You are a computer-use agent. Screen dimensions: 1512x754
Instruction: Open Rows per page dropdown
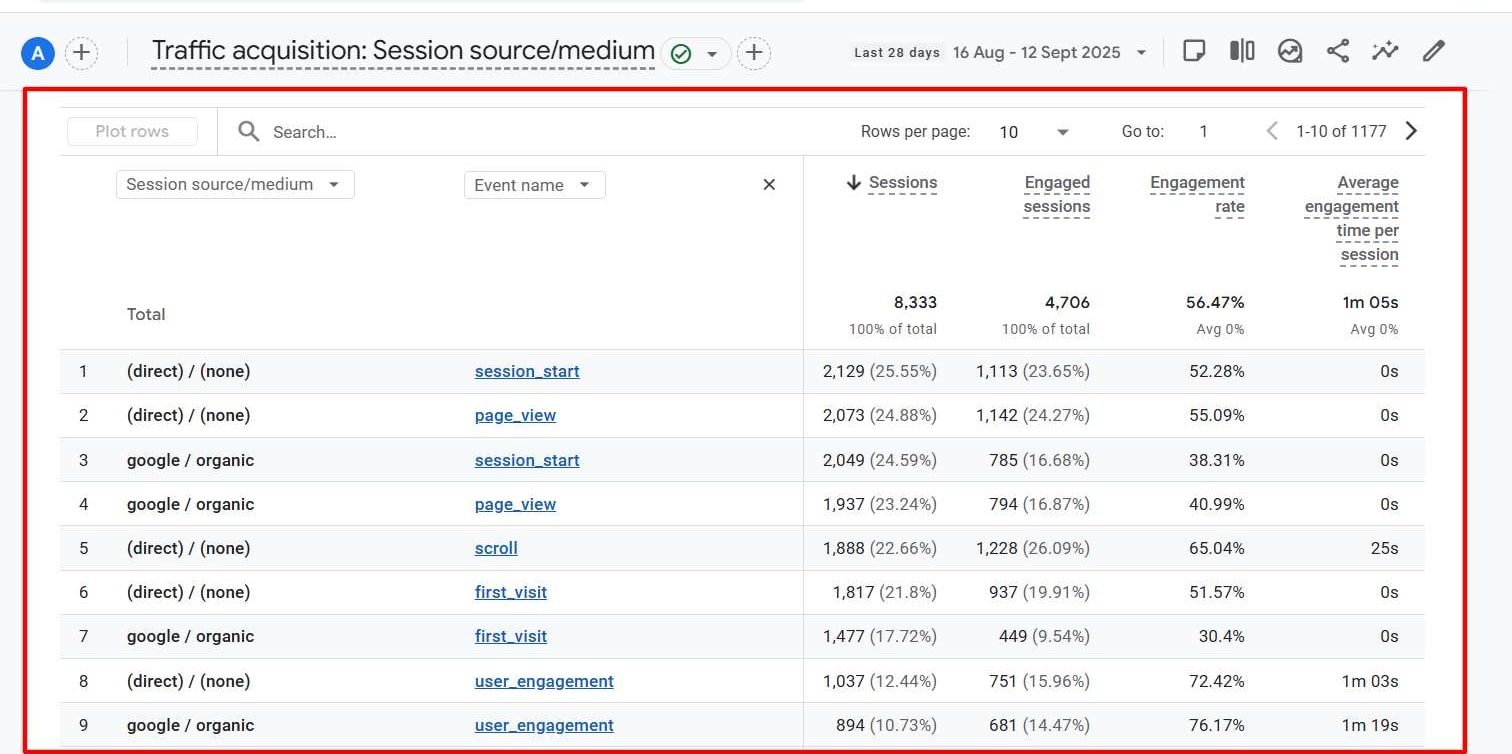[1034, 132]
